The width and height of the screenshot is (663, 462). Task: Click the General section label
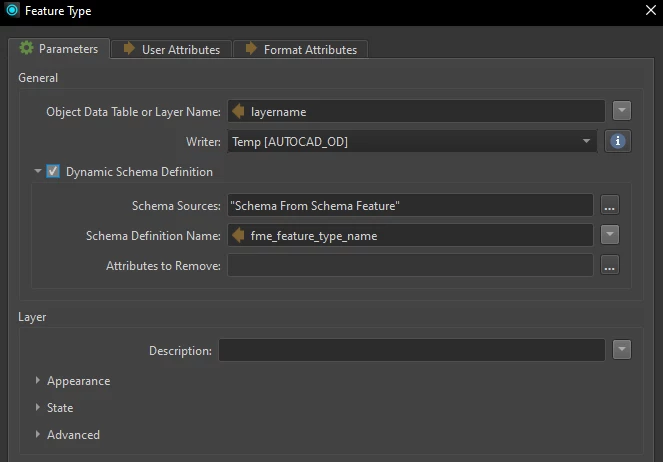click(x=38, y=78)
